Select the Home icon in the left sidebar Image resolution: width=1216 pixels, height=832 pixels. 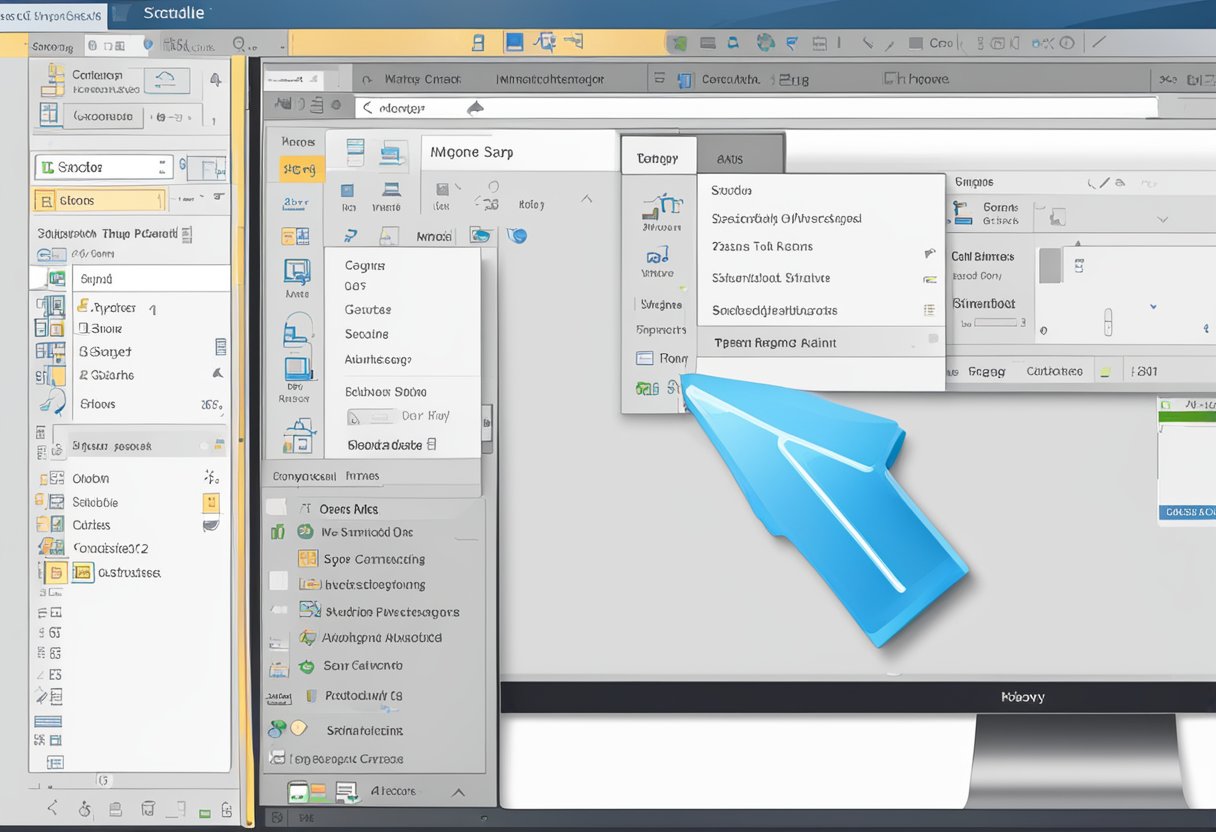(296, 142)
